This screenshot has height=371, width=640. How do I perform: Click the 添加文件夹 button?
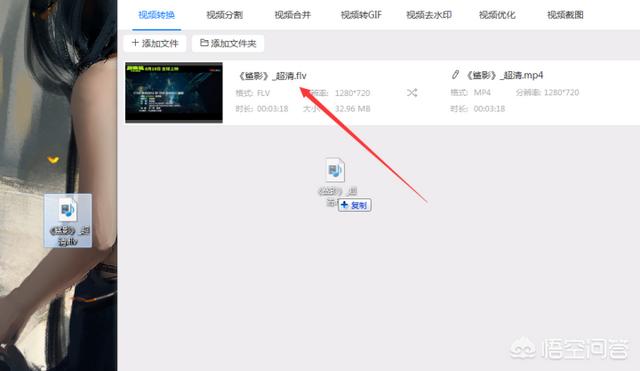pyautogui.click(x=228, y=43)
